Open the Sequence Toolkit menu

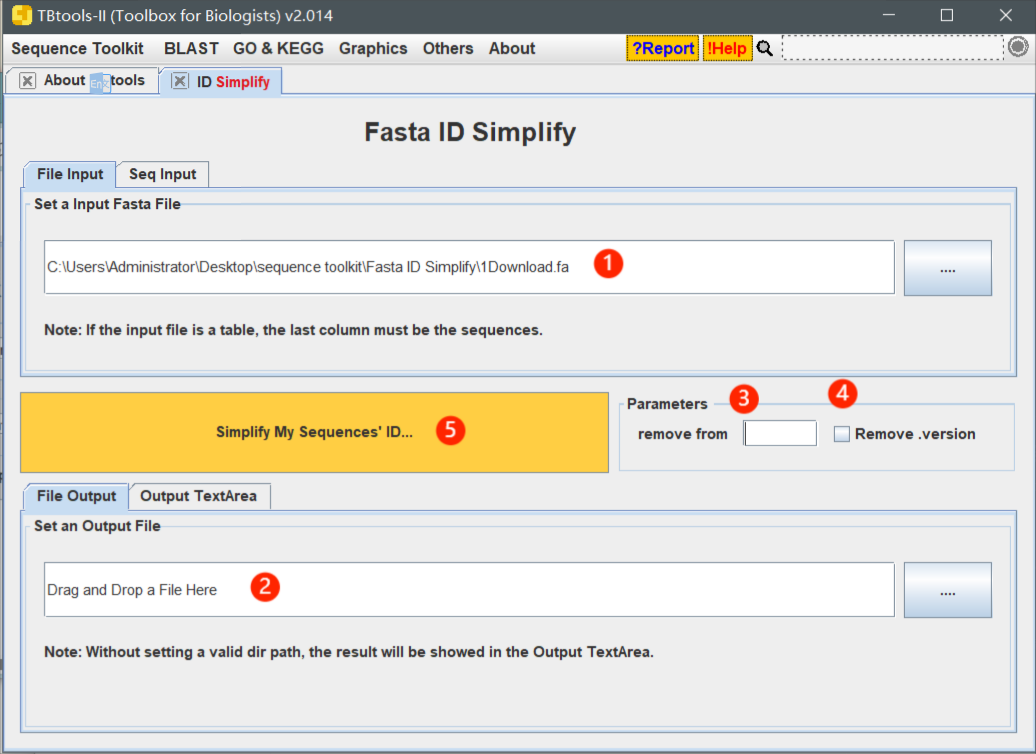coord(77,48)
